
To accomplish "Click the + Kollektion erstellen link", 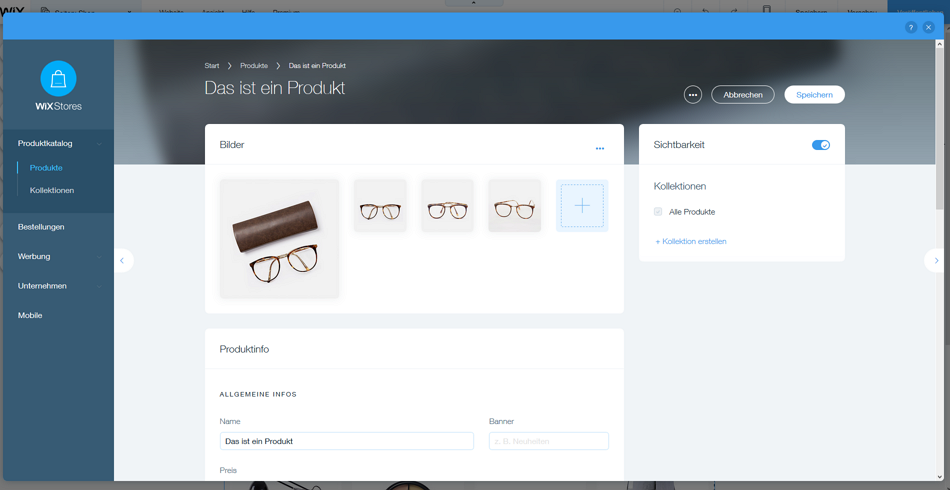I will point(691,241).
